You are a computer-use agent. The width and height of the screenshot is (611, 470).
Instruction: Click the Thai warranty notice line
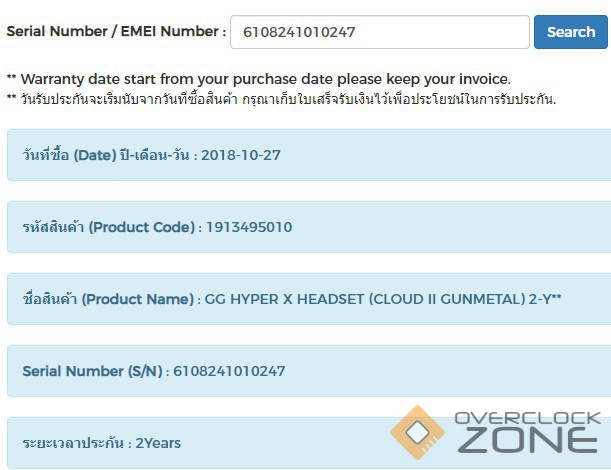coord(281,98)
